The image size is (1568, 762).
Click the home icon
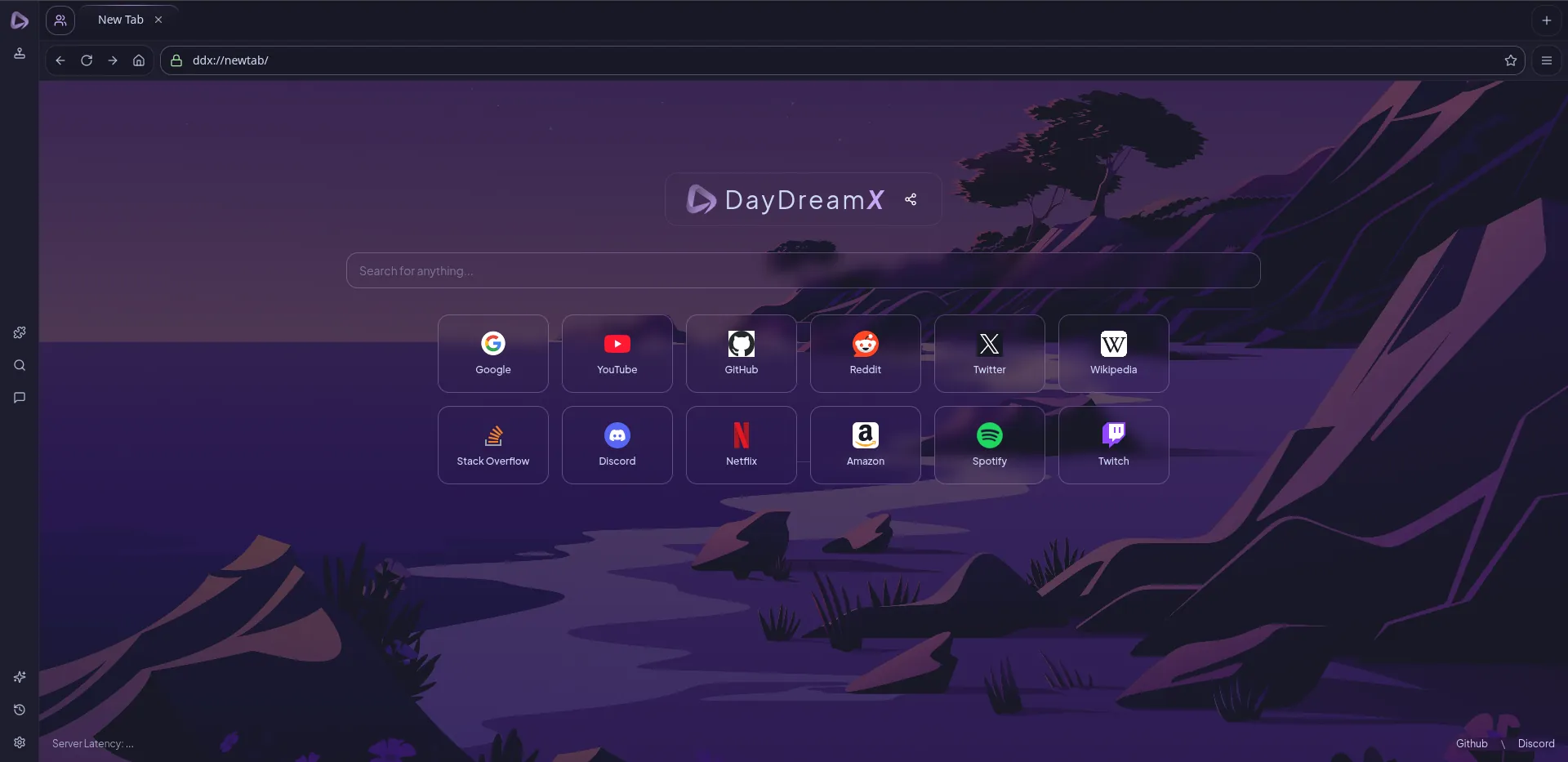[x=139, y=60]
